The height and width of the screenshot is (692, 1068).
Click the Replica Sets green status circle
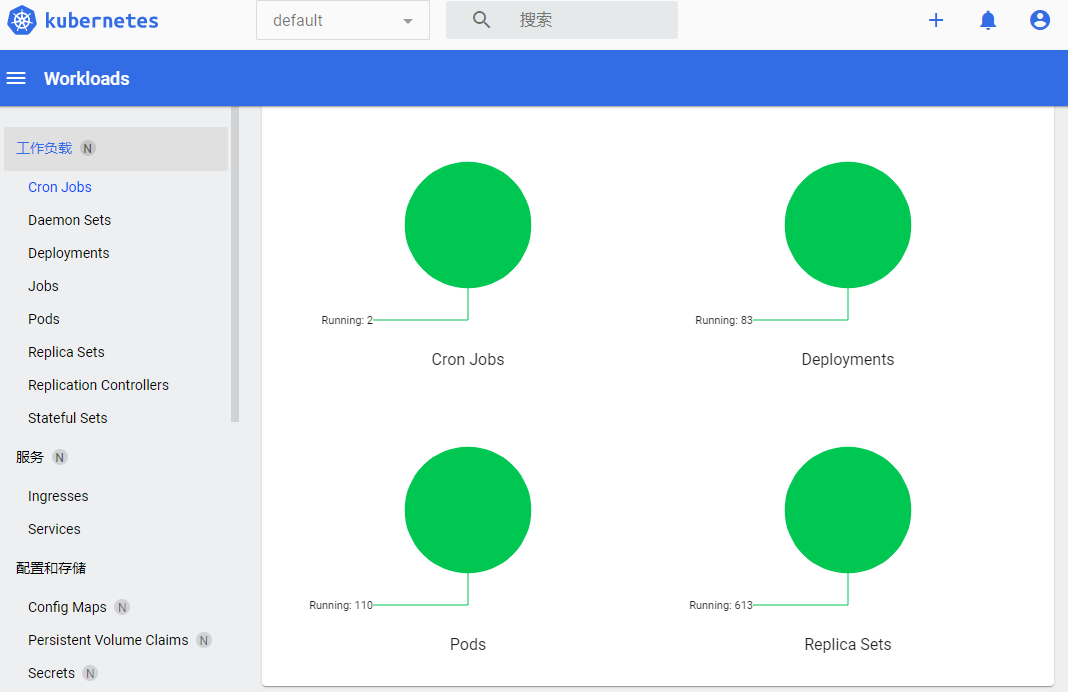[x=848, y=510]
